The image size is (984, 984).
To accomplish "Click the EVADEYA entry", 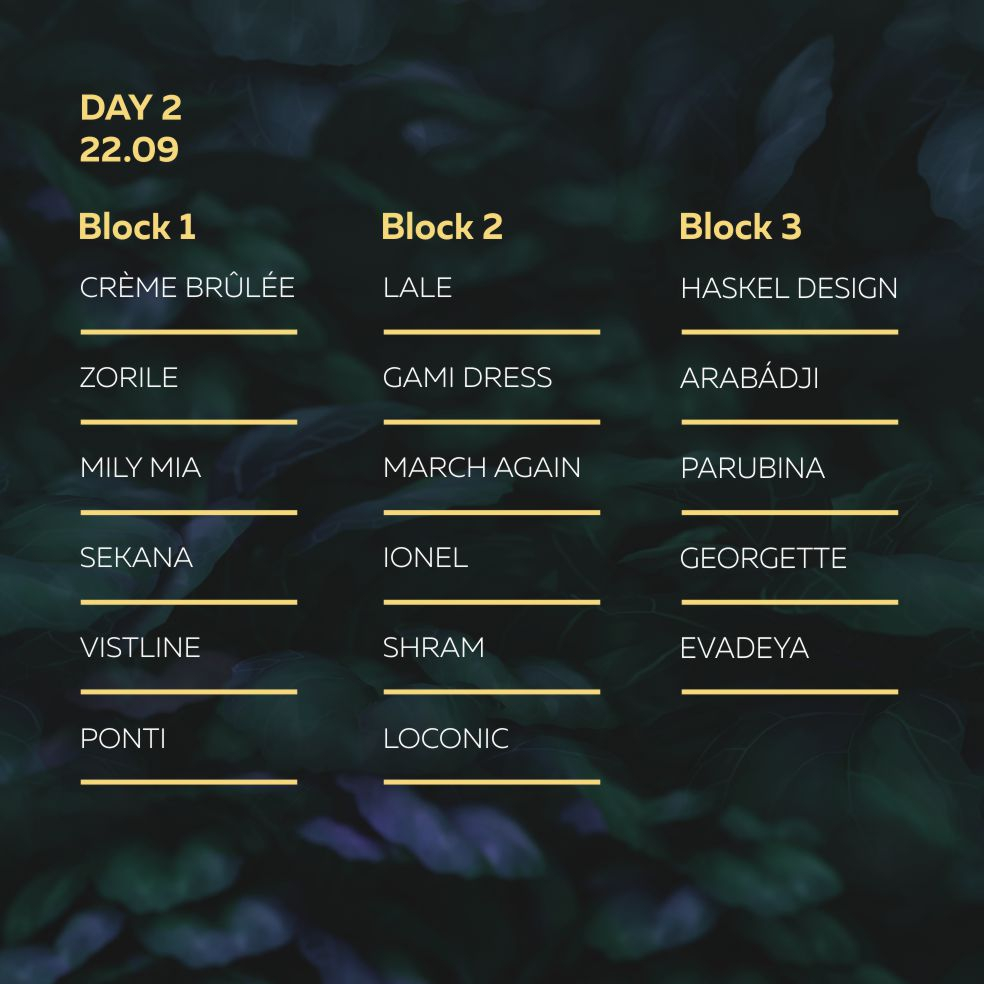I will [x=744, y=648].
